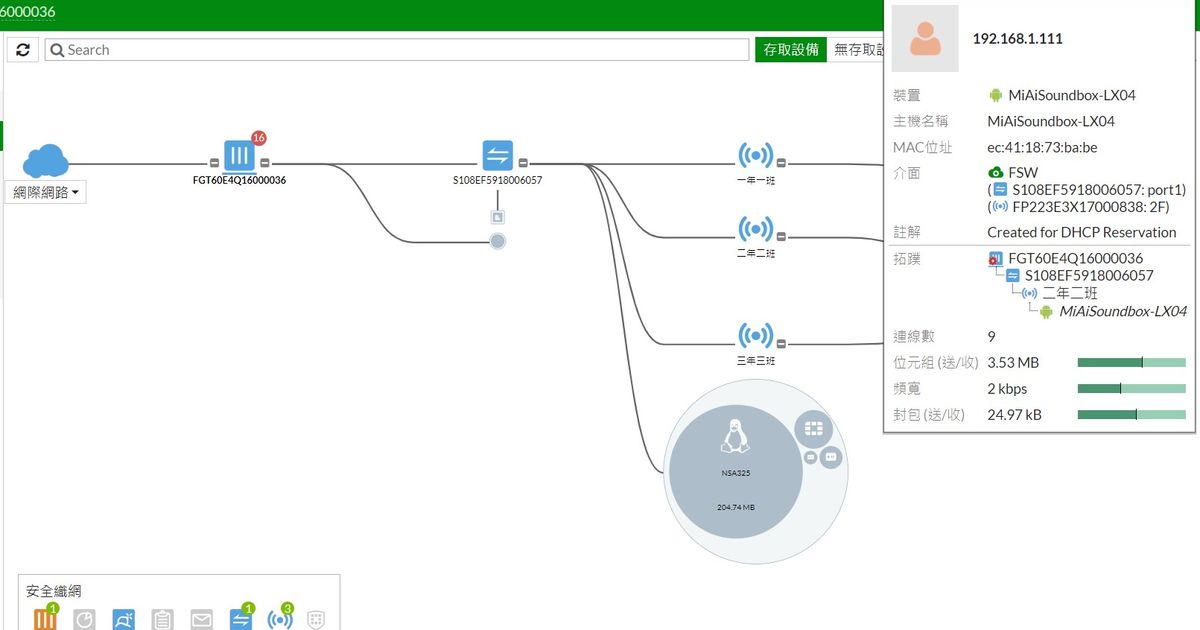Click the 三年三班 access point icon

tap(755, 336)
